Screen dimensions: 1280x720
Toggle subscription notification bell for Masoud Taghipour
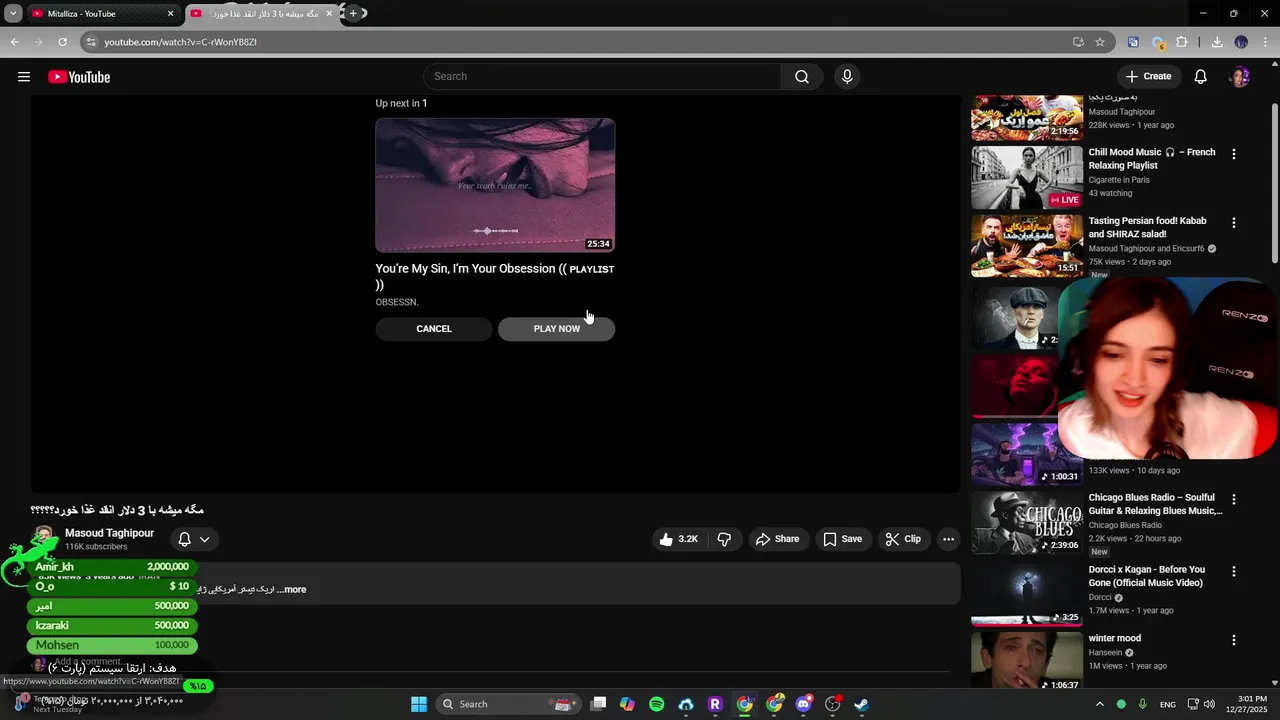194,539
